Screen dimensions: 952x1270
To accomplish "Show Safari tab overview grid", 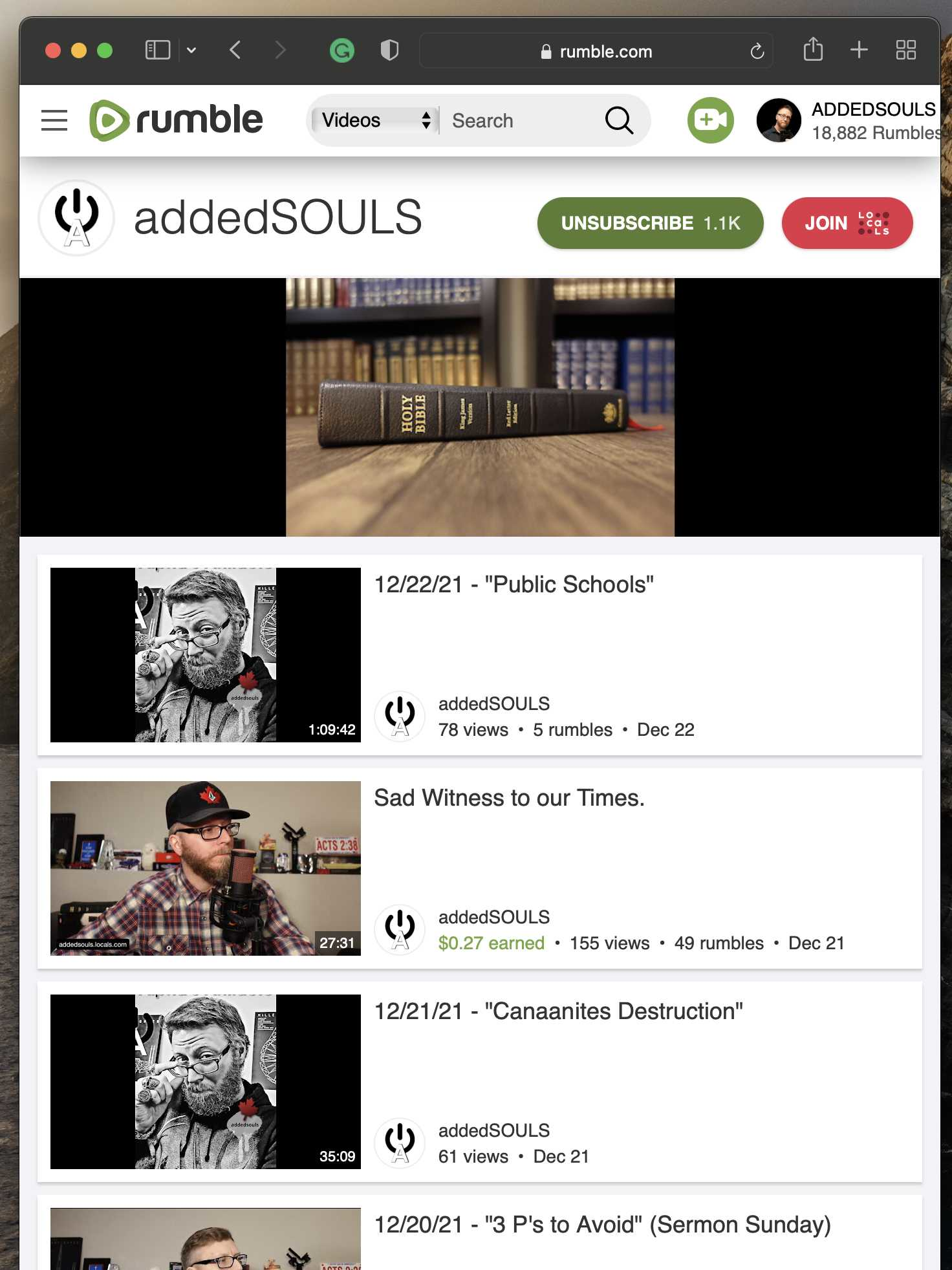I will 905,50.
